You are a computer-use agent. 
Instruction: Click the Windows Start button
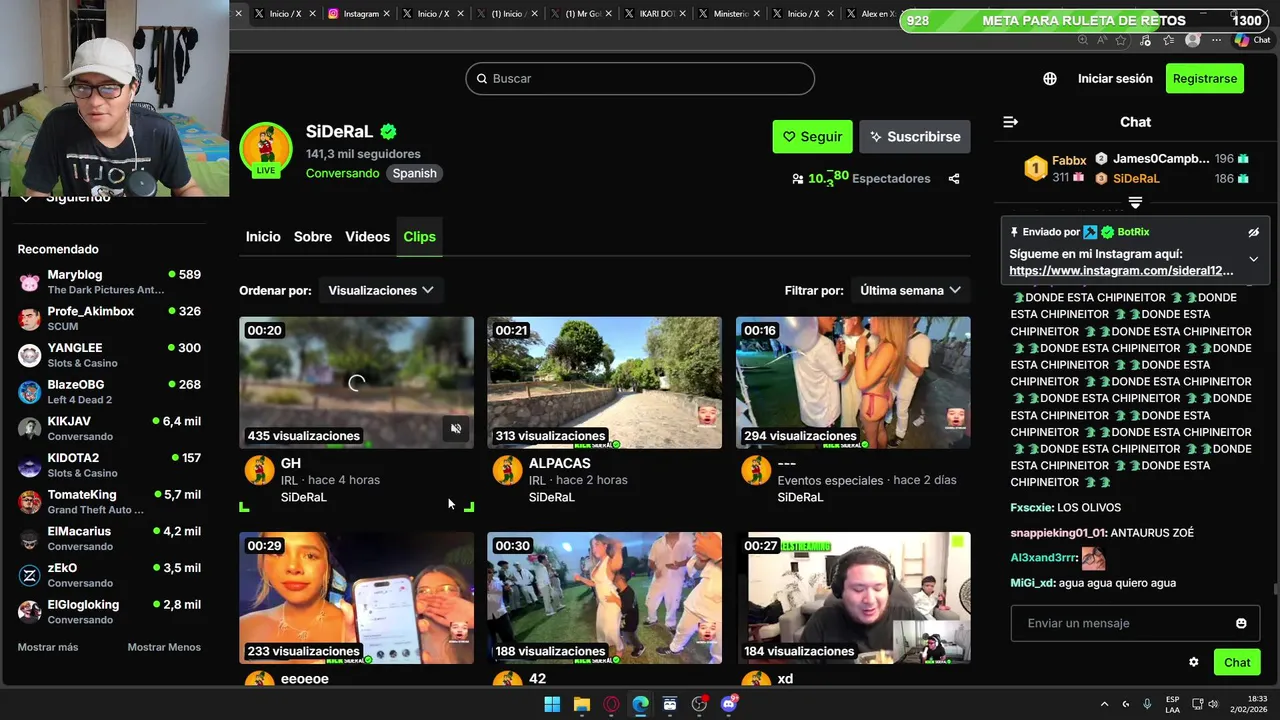pyautogui.click(x=552, y=704)
